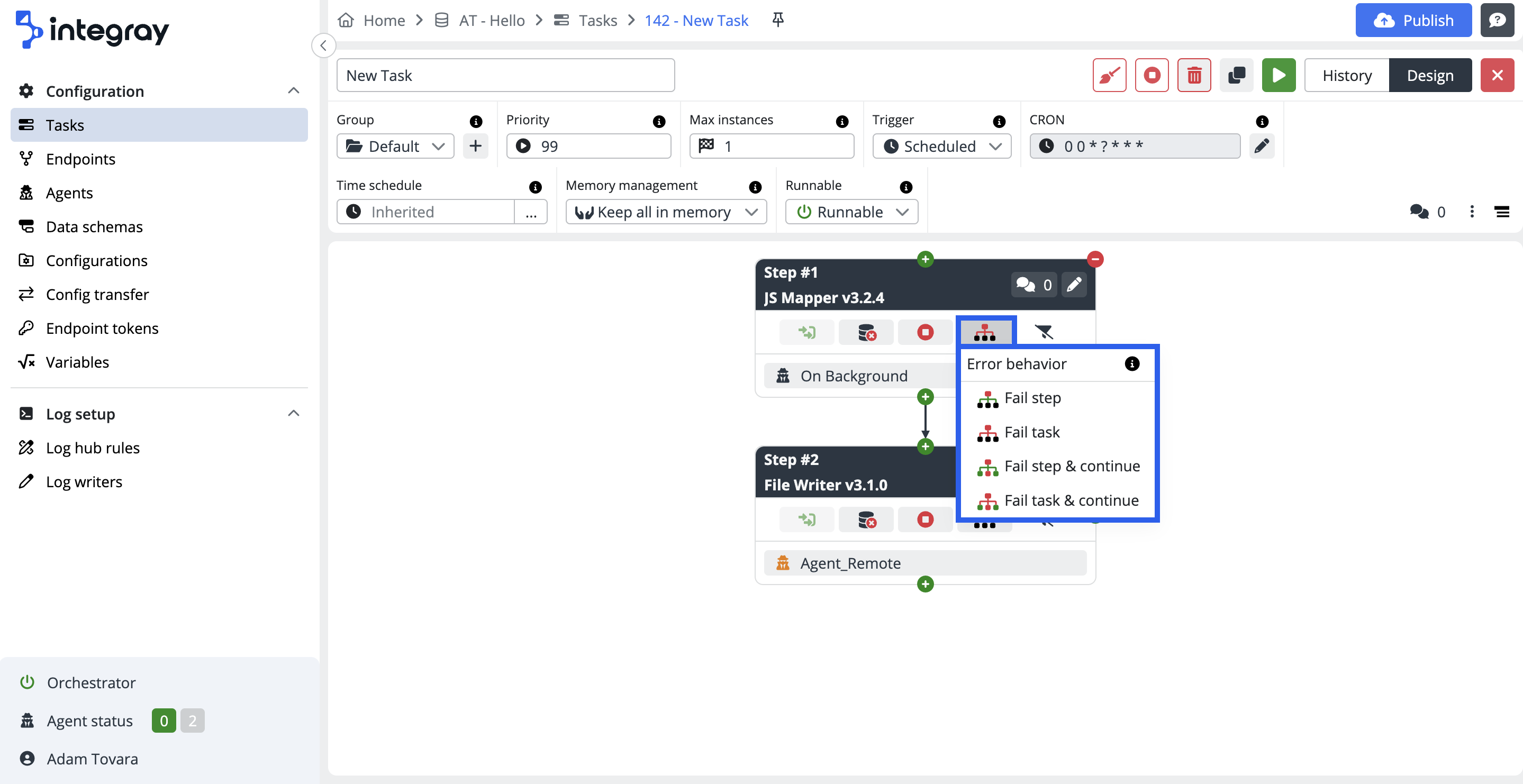The height and width of the screenshot is (784, 1523).
Task: Click the pin icon beside breadcrumb
Action: 778,20
